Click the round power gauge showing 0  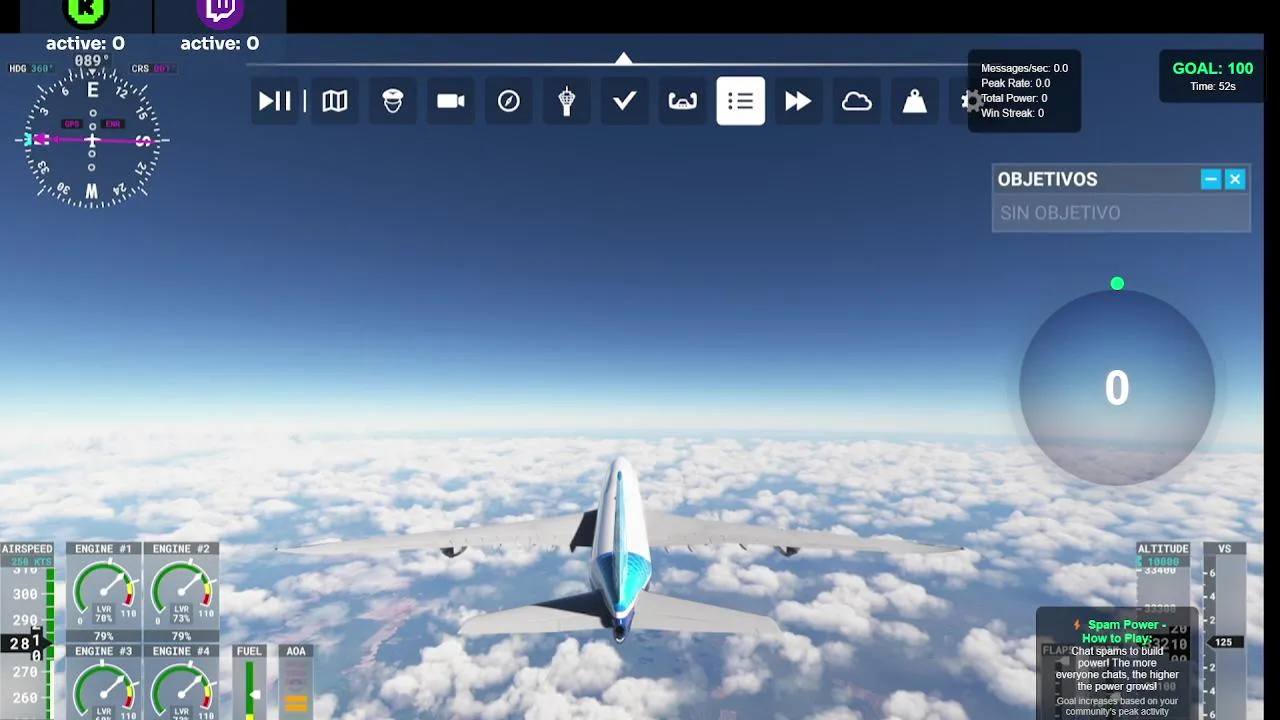pos(1117,388)
